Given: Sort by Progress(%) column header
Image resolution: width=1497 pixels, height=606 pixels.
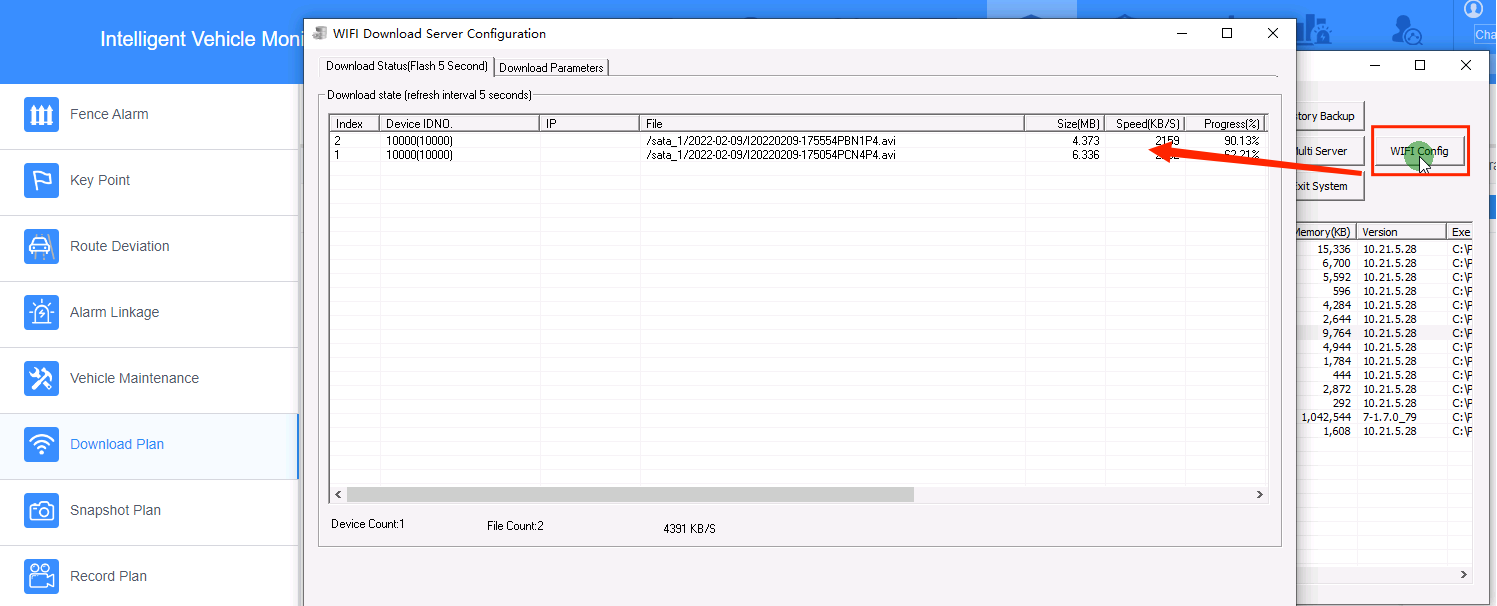Looking at the screenshot, I should [1225, 123].
